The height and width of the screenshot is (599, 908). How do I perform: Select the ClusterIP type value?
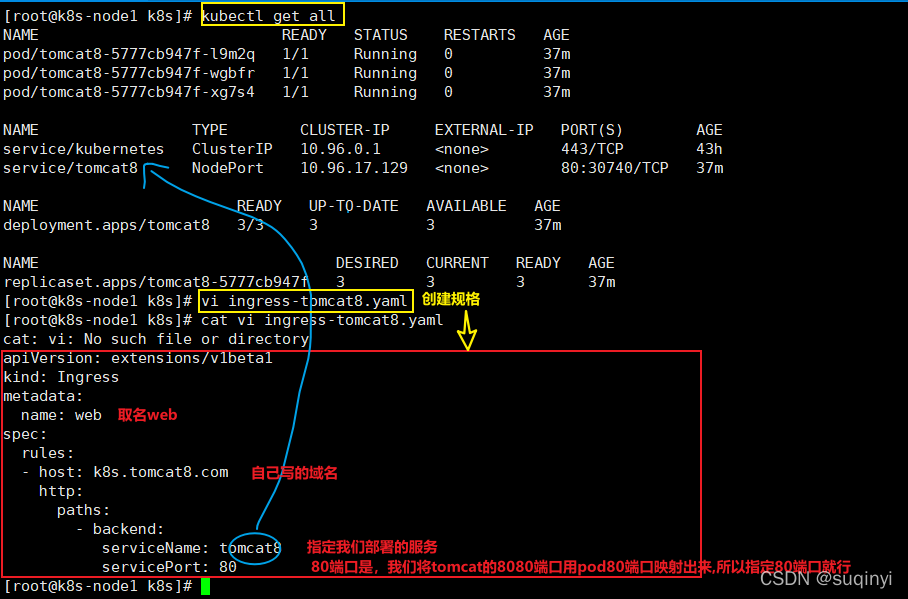232,149
